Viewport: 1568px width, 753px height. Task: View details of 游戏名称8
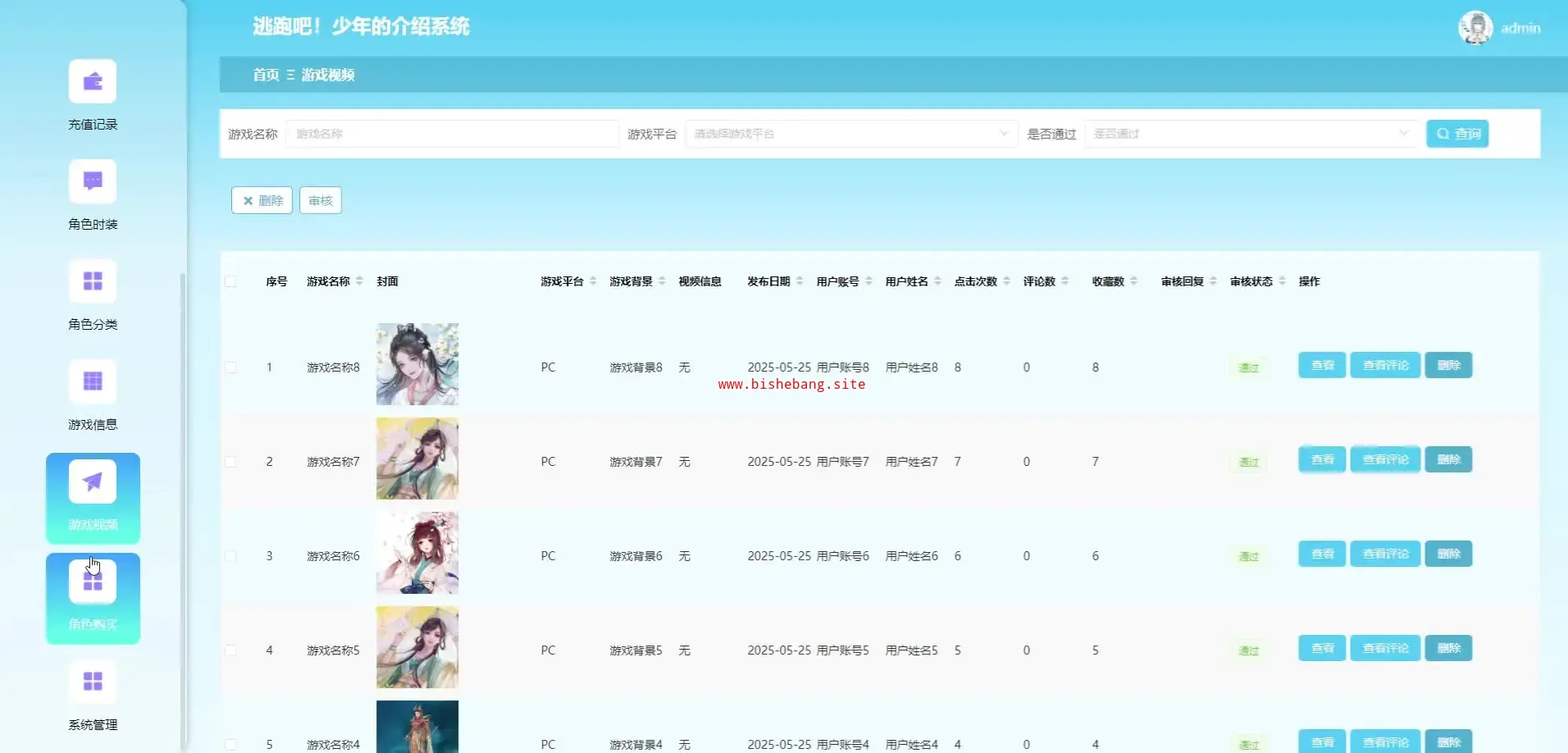[1322, 365]
